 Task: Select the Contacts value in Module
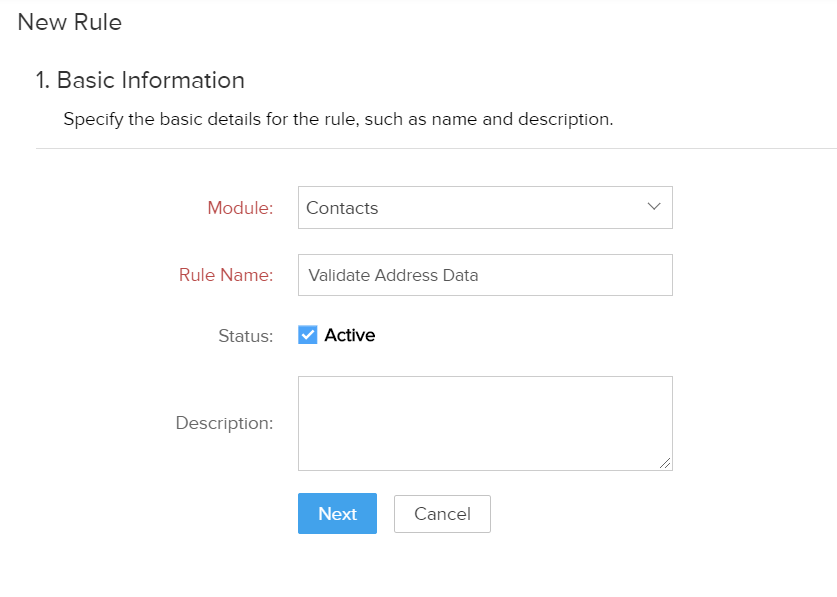click(x=342, y=208)
